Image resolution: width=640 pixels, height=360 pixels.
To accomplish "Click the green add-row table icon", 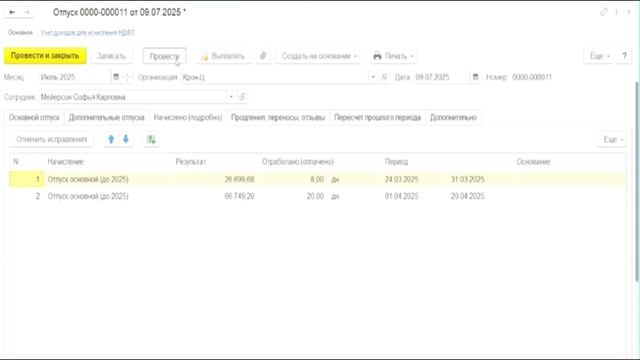I will coord(151,140).
